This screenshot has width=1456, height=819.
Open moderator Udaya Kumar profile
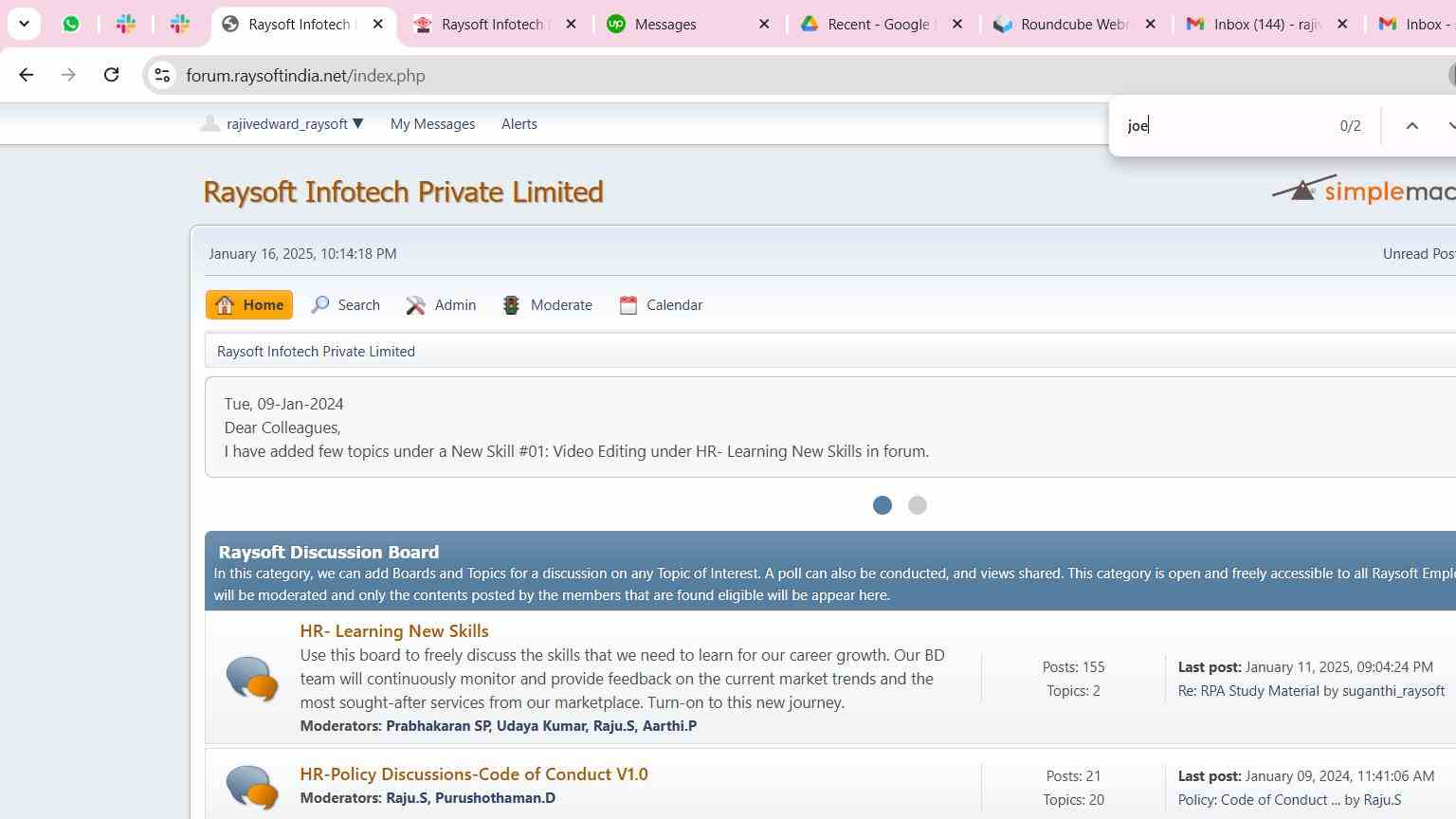(541, 726)
